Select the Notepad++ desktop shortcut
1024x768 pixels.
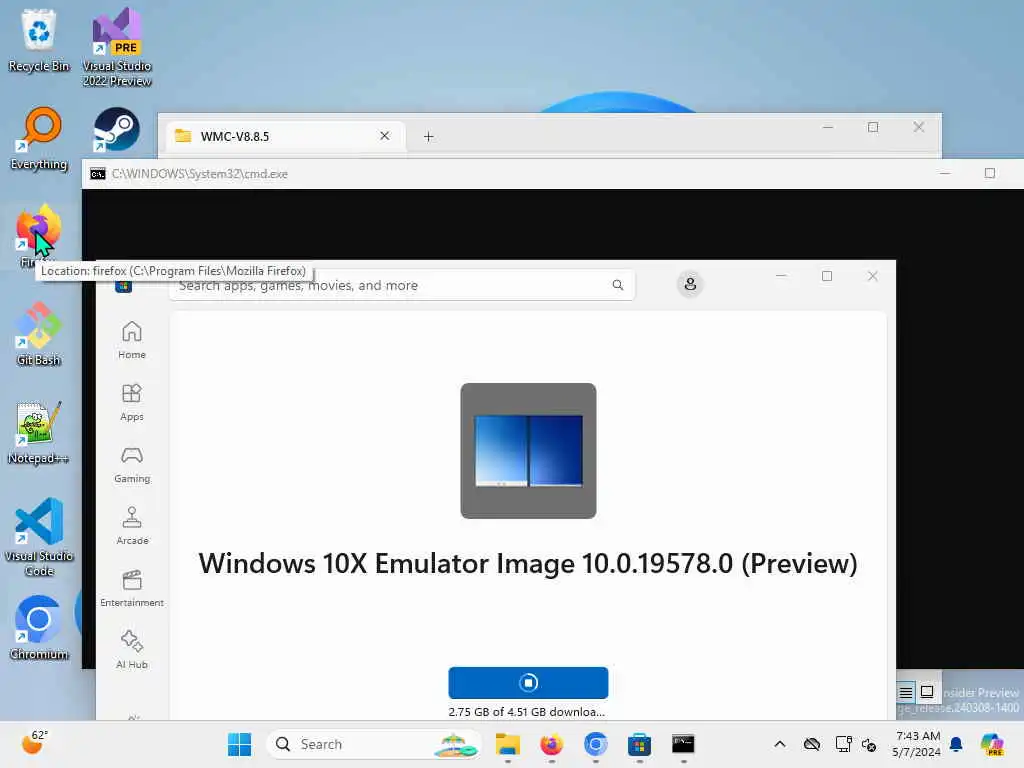pos(39,432)
